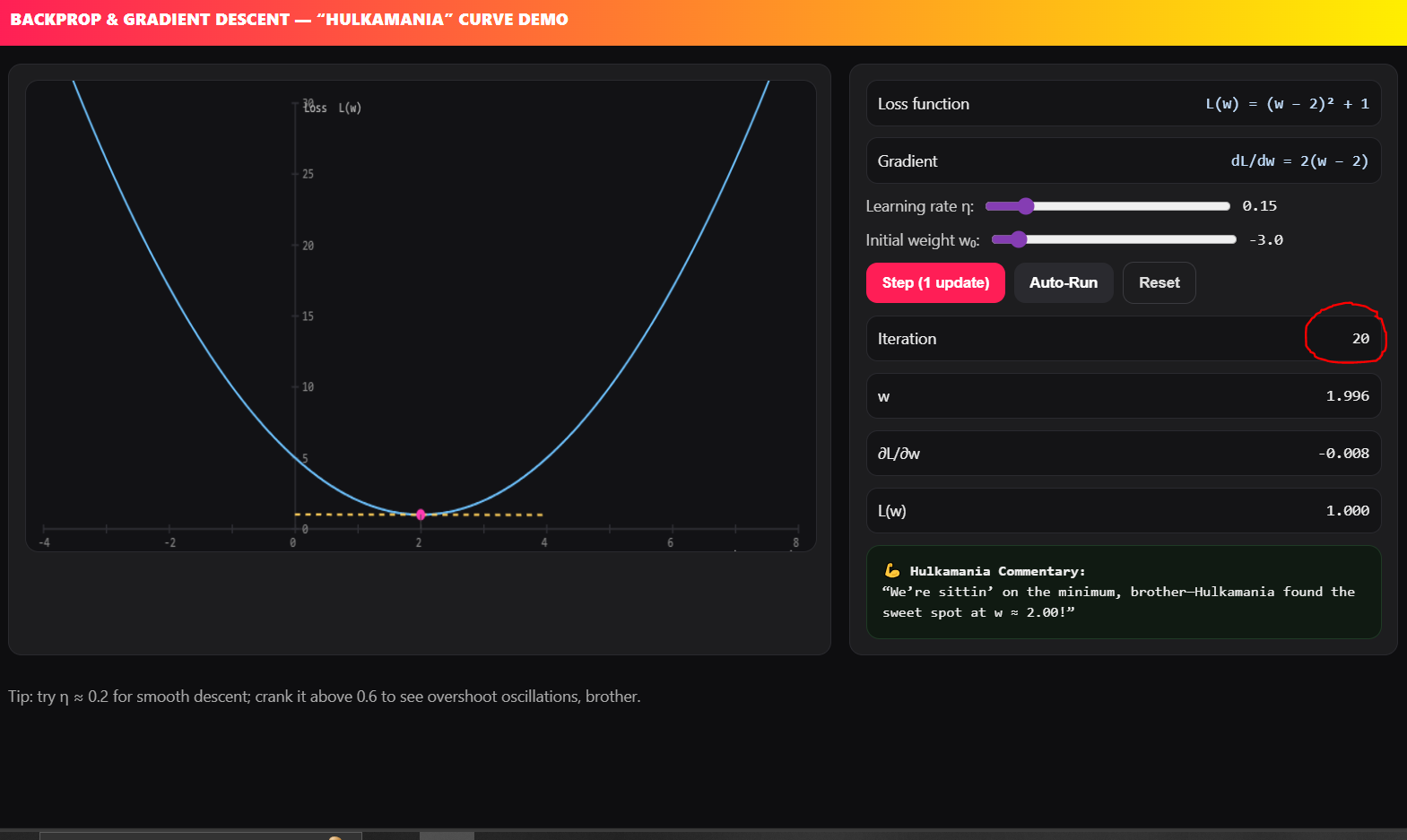Click the Hulkamania Commentary heading
The height and width of the screenshot is (840, 1407).
(x=997, y=571)
